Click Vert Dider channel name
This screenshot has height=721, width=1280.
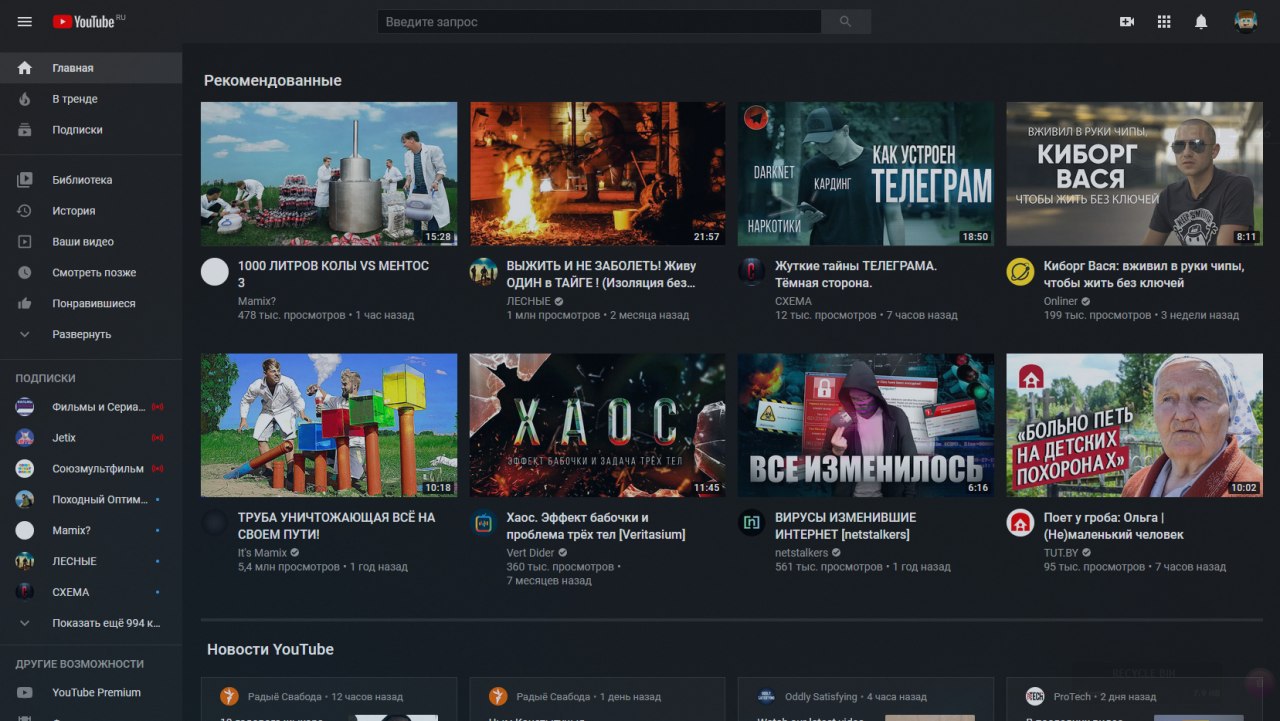pyautogui.click(x=531, y=553)
